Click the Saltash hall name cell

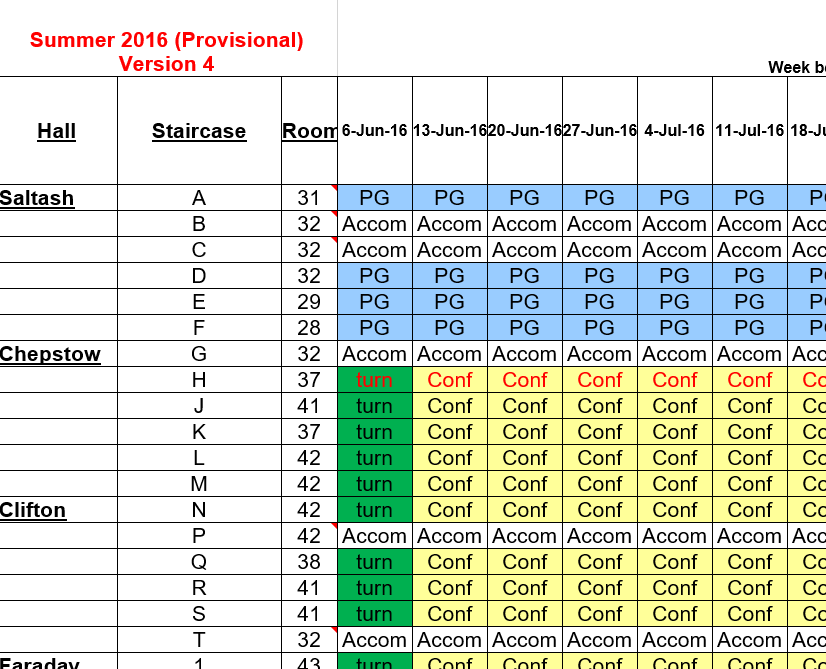[38, 198]
